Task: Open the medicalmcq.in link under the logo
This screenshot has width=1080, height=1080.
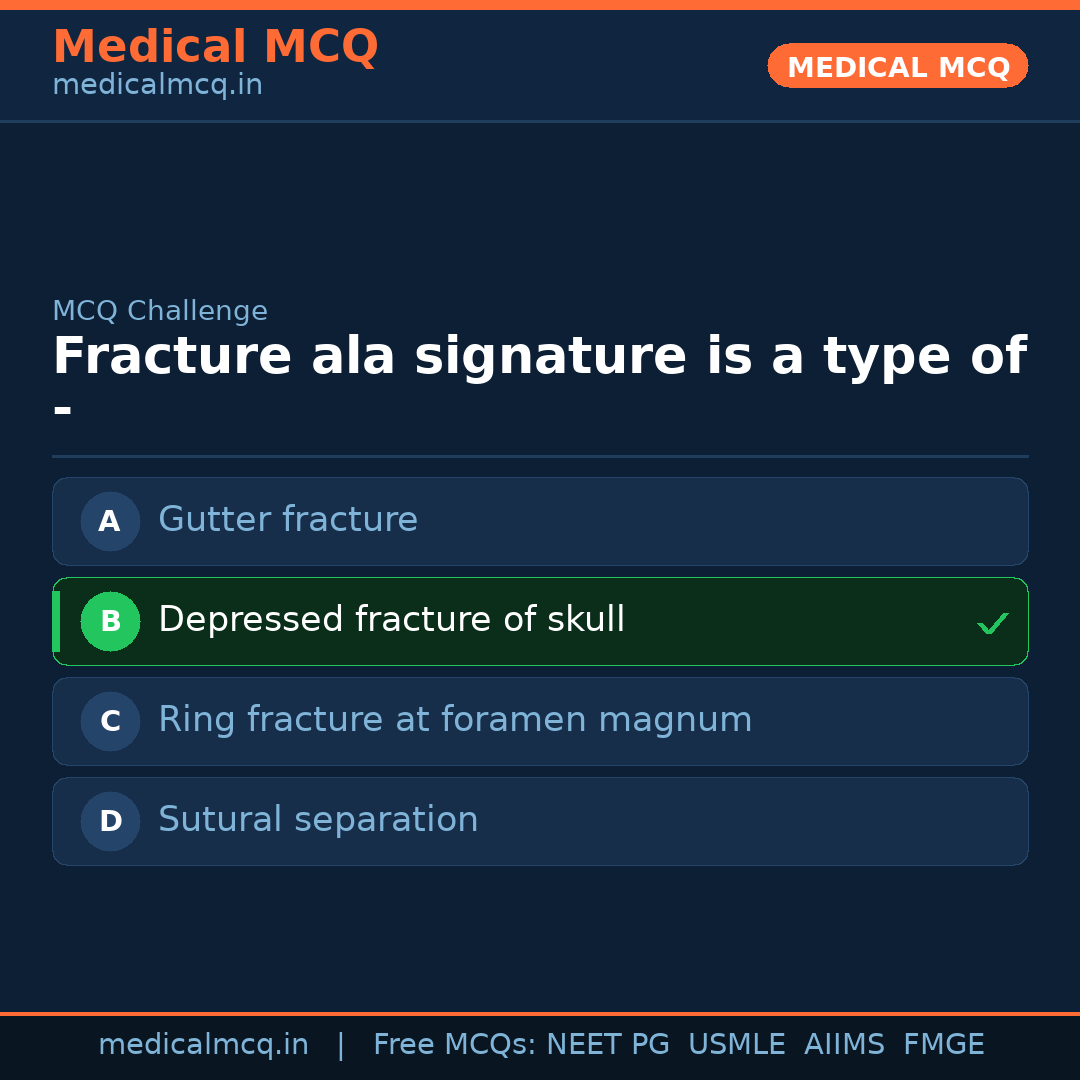Action: pos(157,84)
